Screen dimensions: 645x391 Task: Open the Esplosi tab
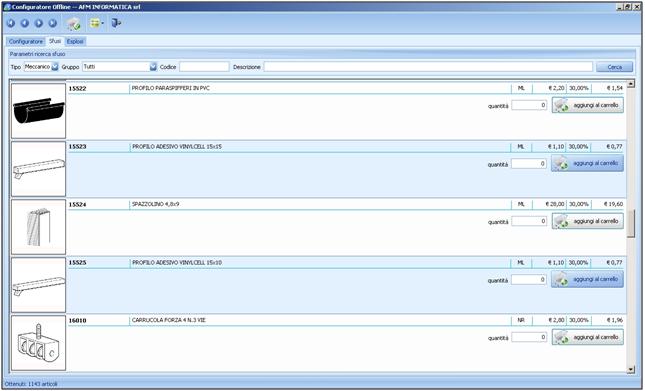(x=75, y=42)
